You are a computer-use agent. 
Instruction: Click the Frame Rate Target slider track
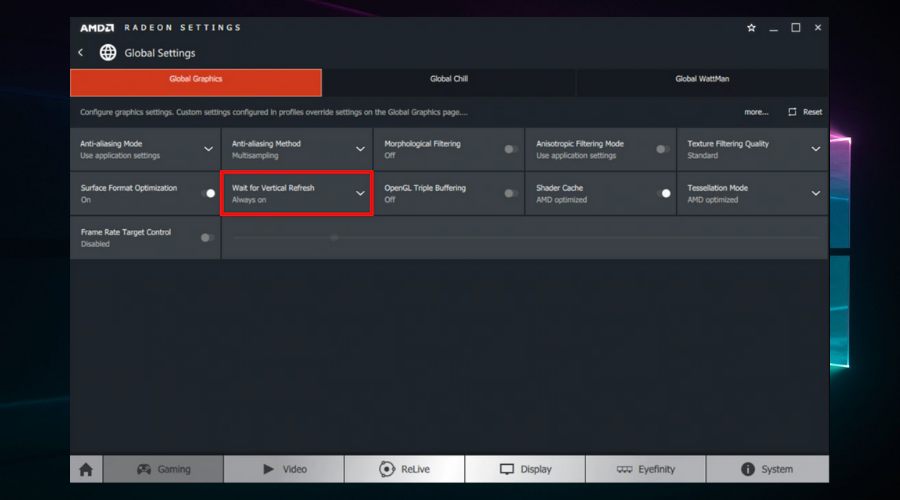[525, 238]
